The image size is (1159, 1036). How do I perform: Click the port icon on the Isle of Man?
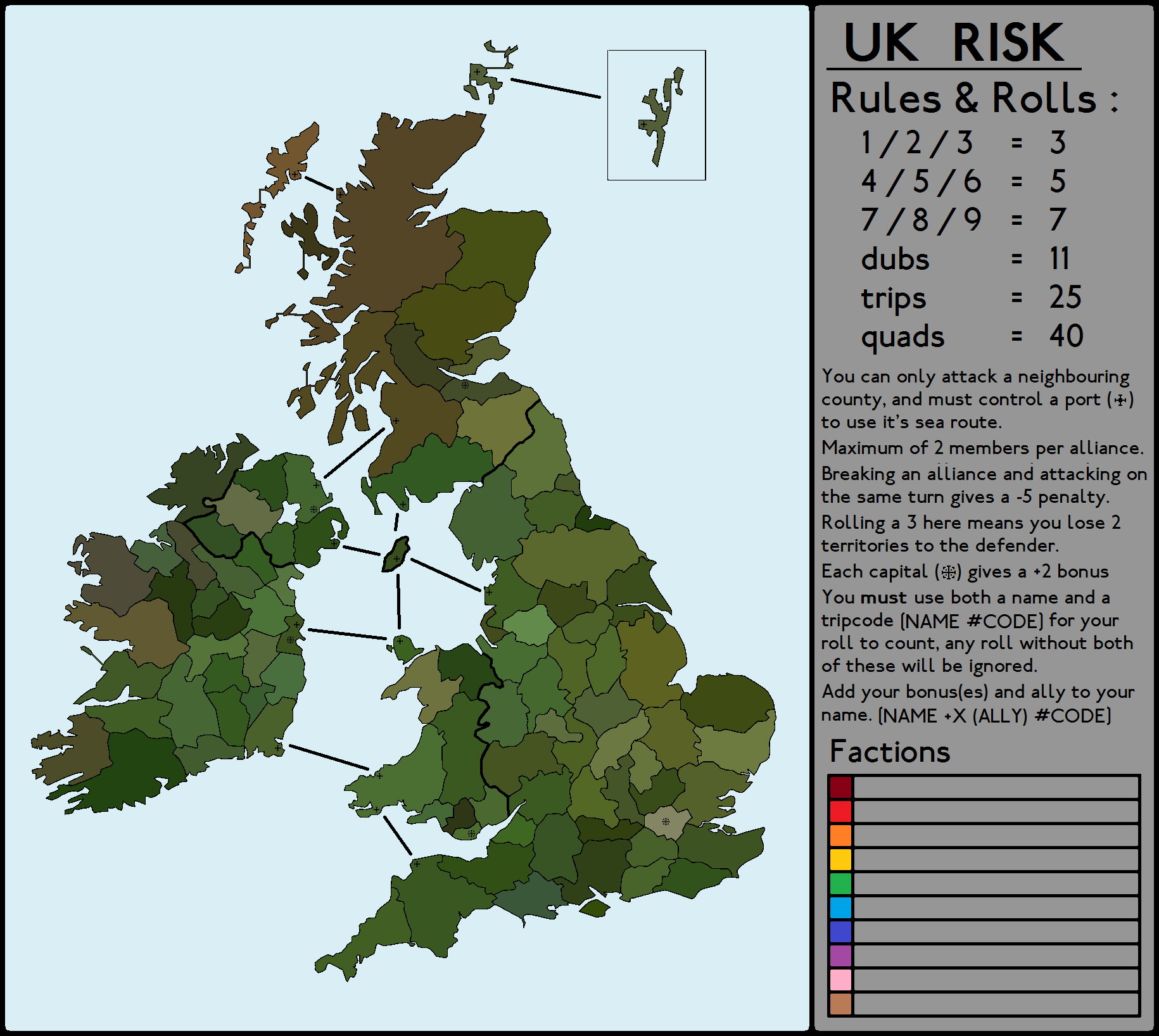point(397,559)
